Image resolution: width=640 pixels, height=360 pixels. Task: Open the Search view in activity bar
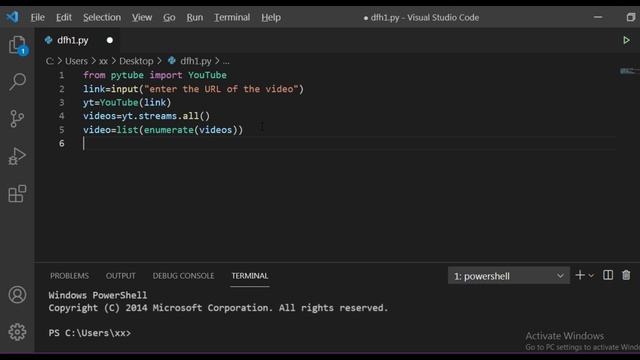click(17, 82)
